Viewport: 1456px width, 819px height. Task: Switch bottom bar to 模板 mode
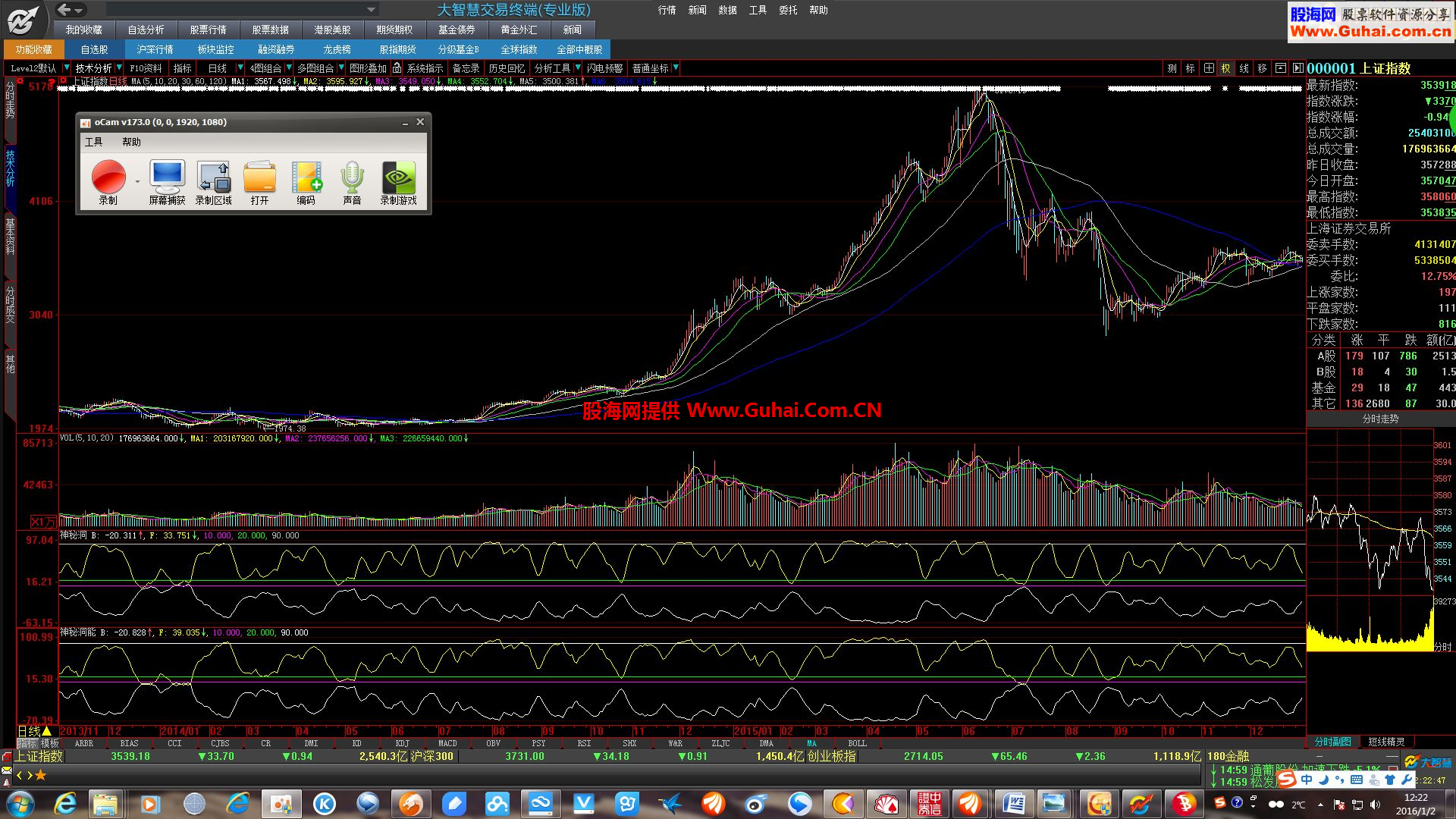[x=50, y=743]
